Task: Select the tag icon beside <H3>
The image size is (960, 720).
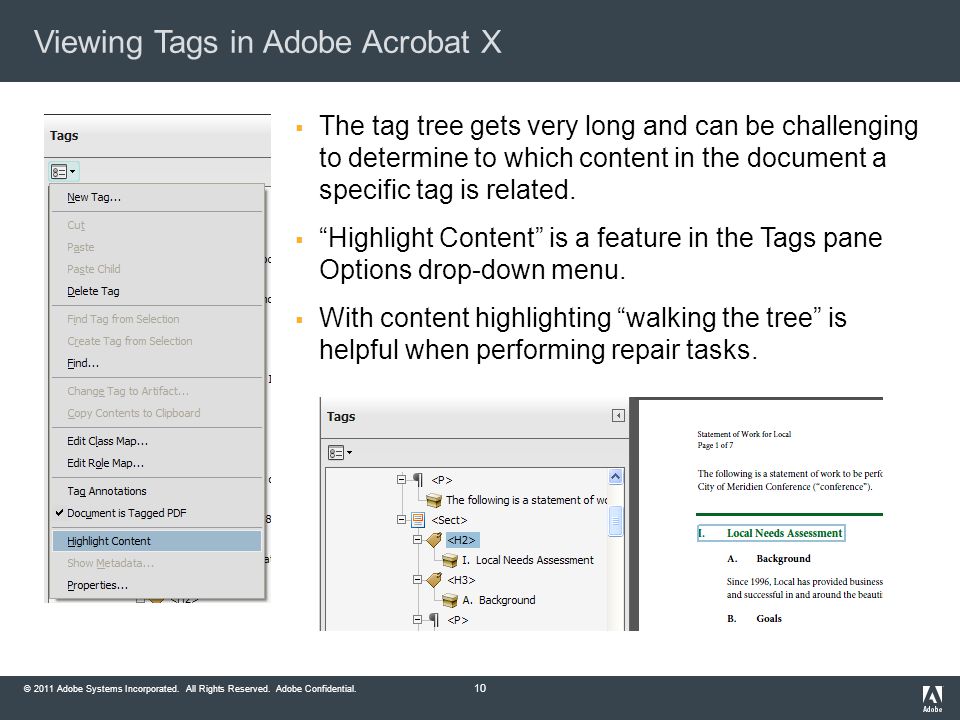Action: click(434, 580)
